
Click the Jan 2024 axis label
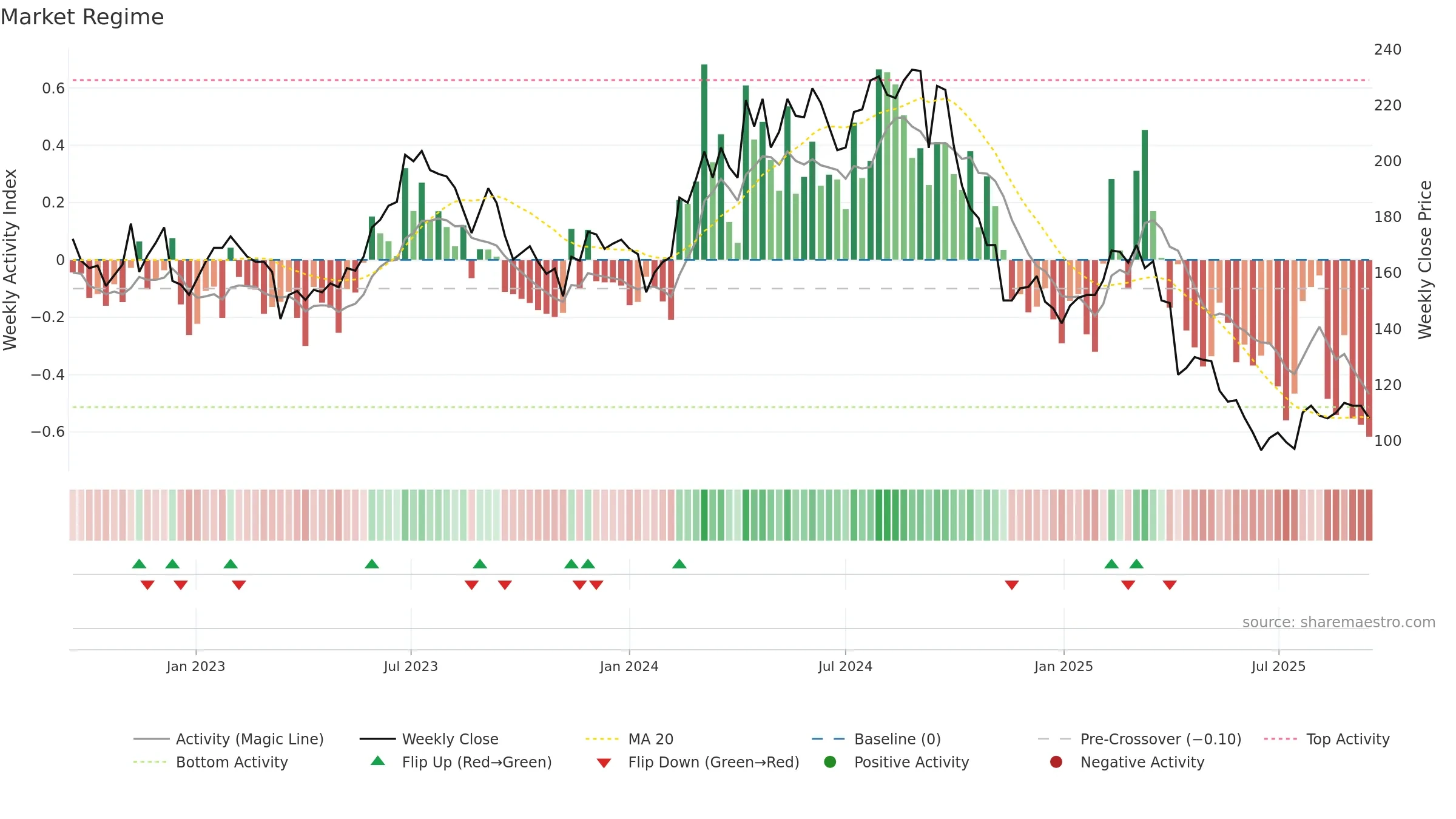pos(629,666)
